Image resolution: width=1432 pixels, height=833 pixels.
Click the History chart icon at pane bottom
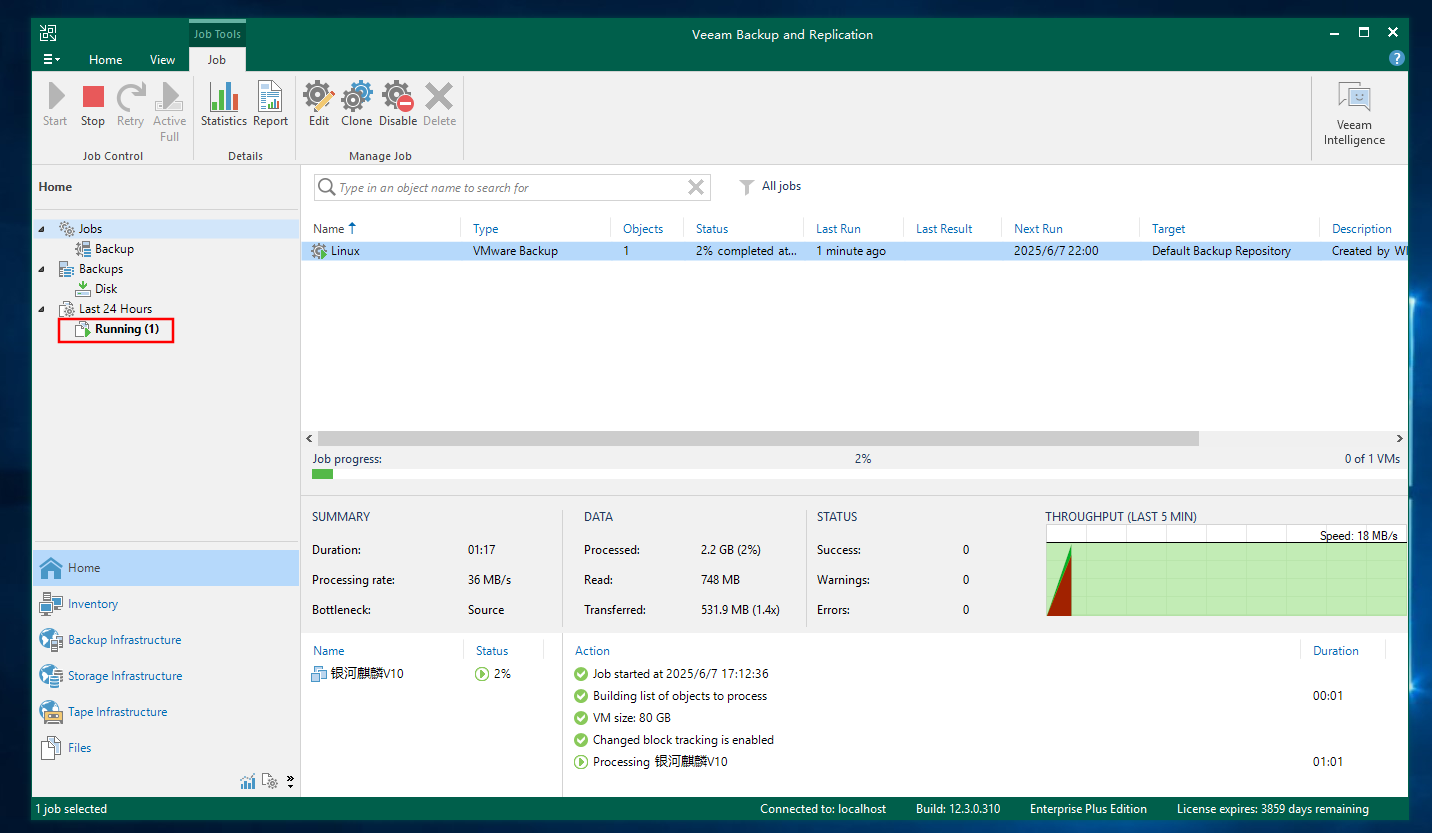(x=248, y=782)
